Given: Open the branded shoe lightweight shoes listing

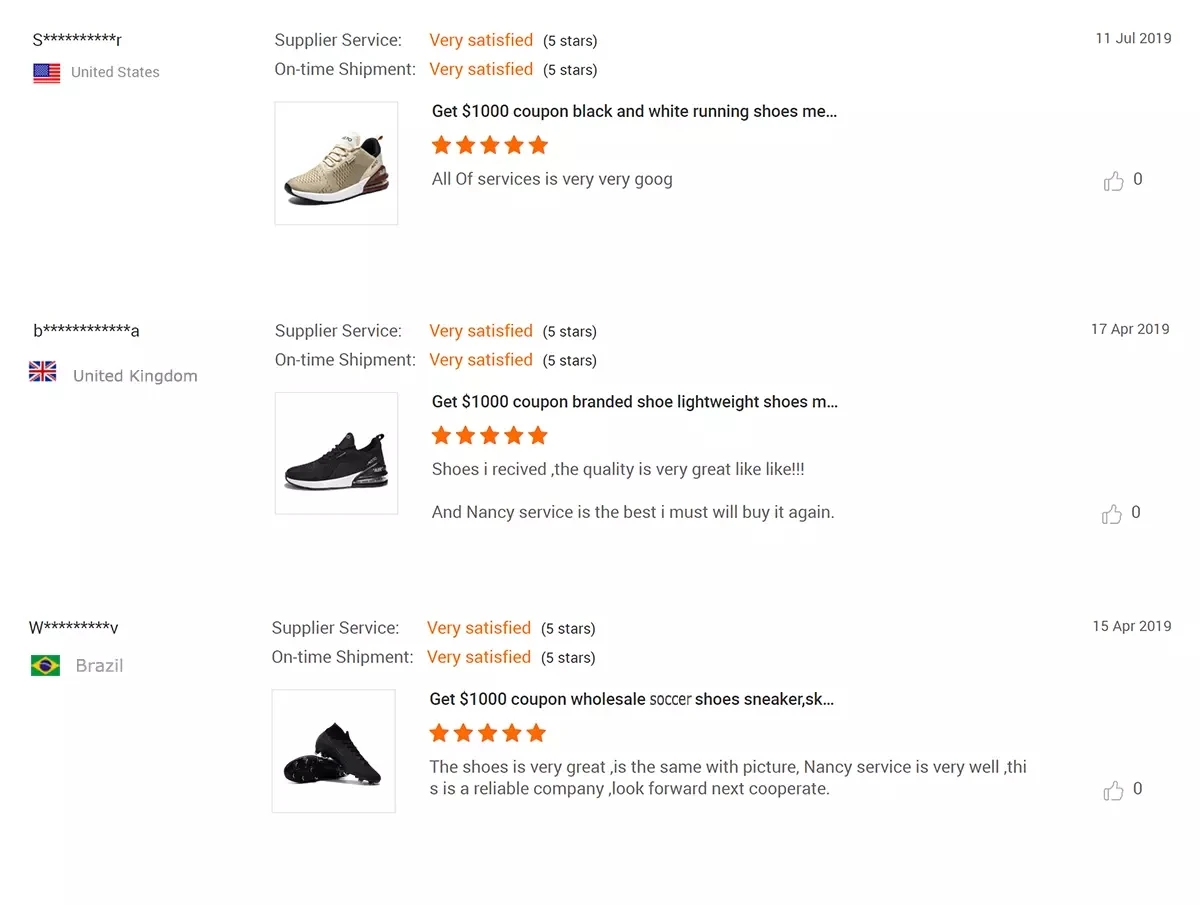Looking at the screenshot, I should pyautogui.click(x=634, y=402).
